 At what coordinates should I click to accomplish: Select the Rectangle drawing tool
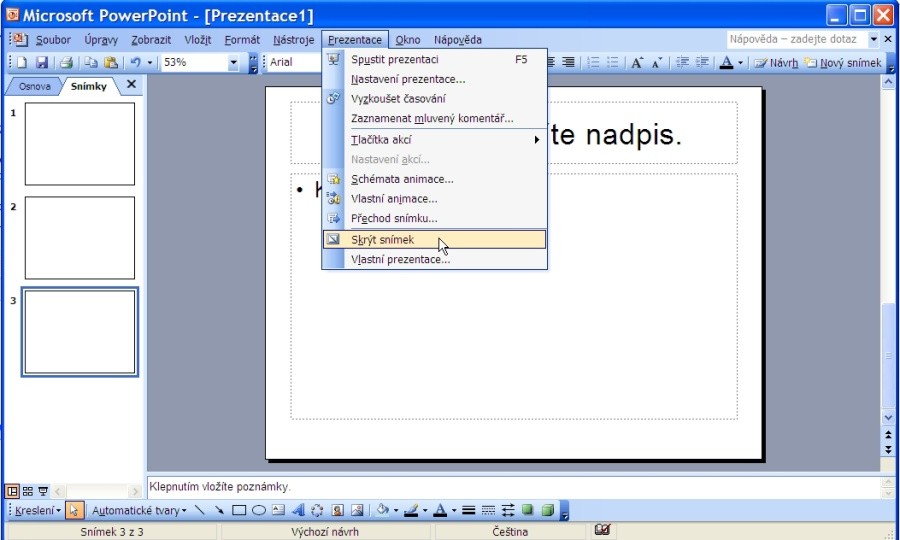point(239,510)
